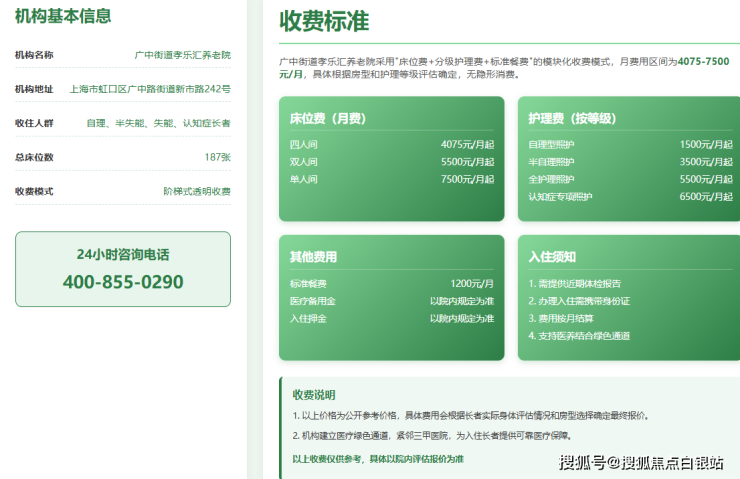Viewport: 740px width, 479px height.
Task: Click the 单人间 row label
Action: [303, 179]
